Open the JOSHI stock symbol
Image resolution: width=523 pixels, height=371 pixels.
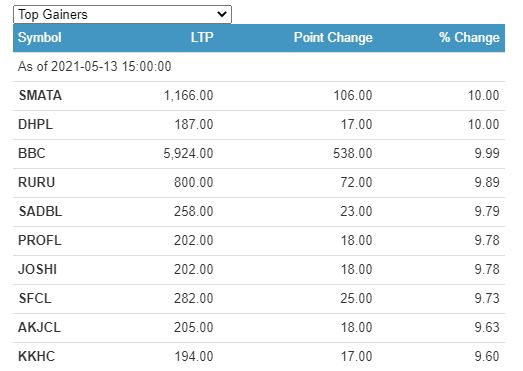pyautogui.click(x=37, y=270)
